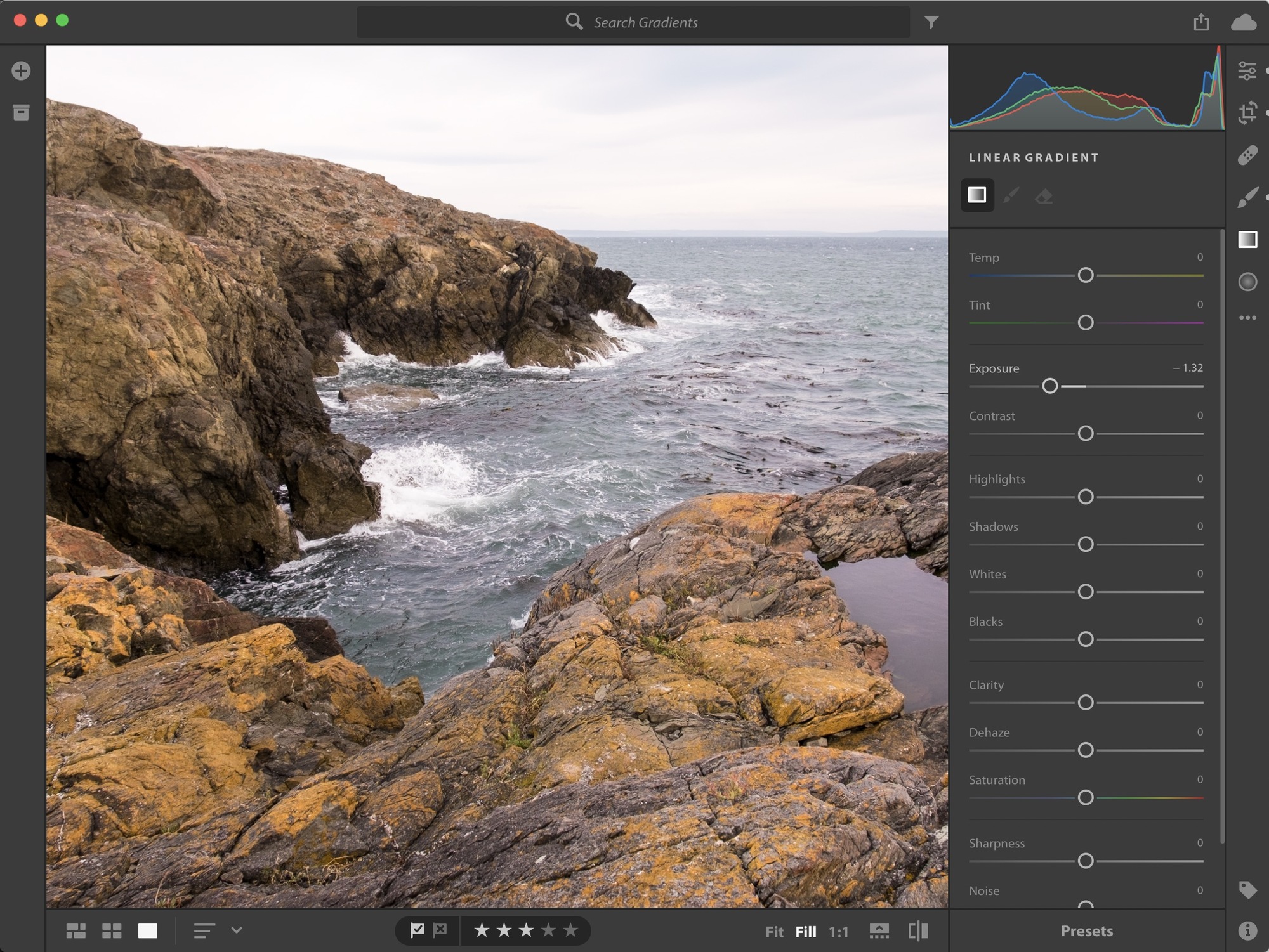Open the sort order lines menu
This screenshot has height=952, width=1269.
pyautogui.click(x=204, y=930)
